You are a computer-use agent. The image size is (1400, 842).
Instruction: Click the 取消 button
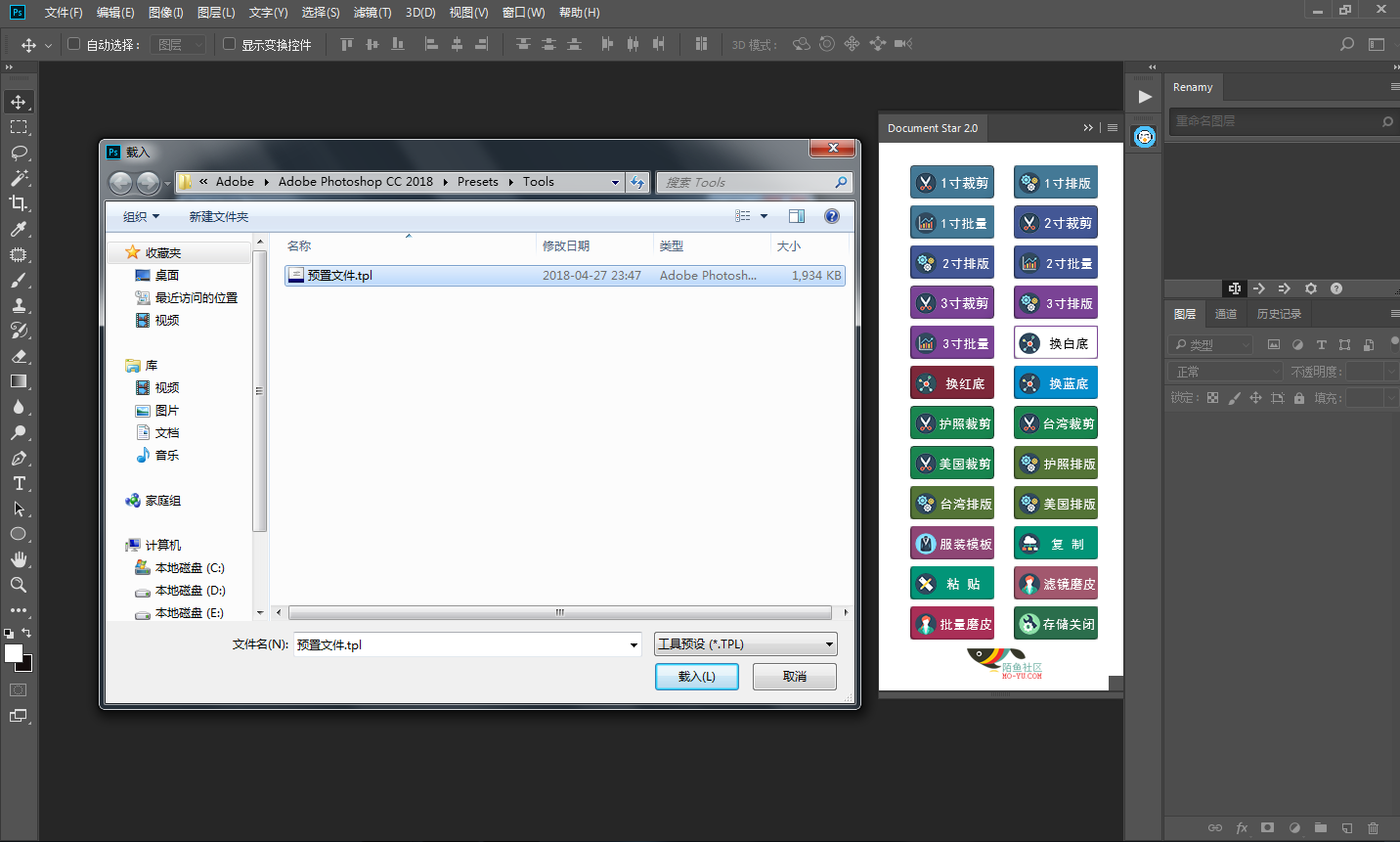(x=795, y=677)
